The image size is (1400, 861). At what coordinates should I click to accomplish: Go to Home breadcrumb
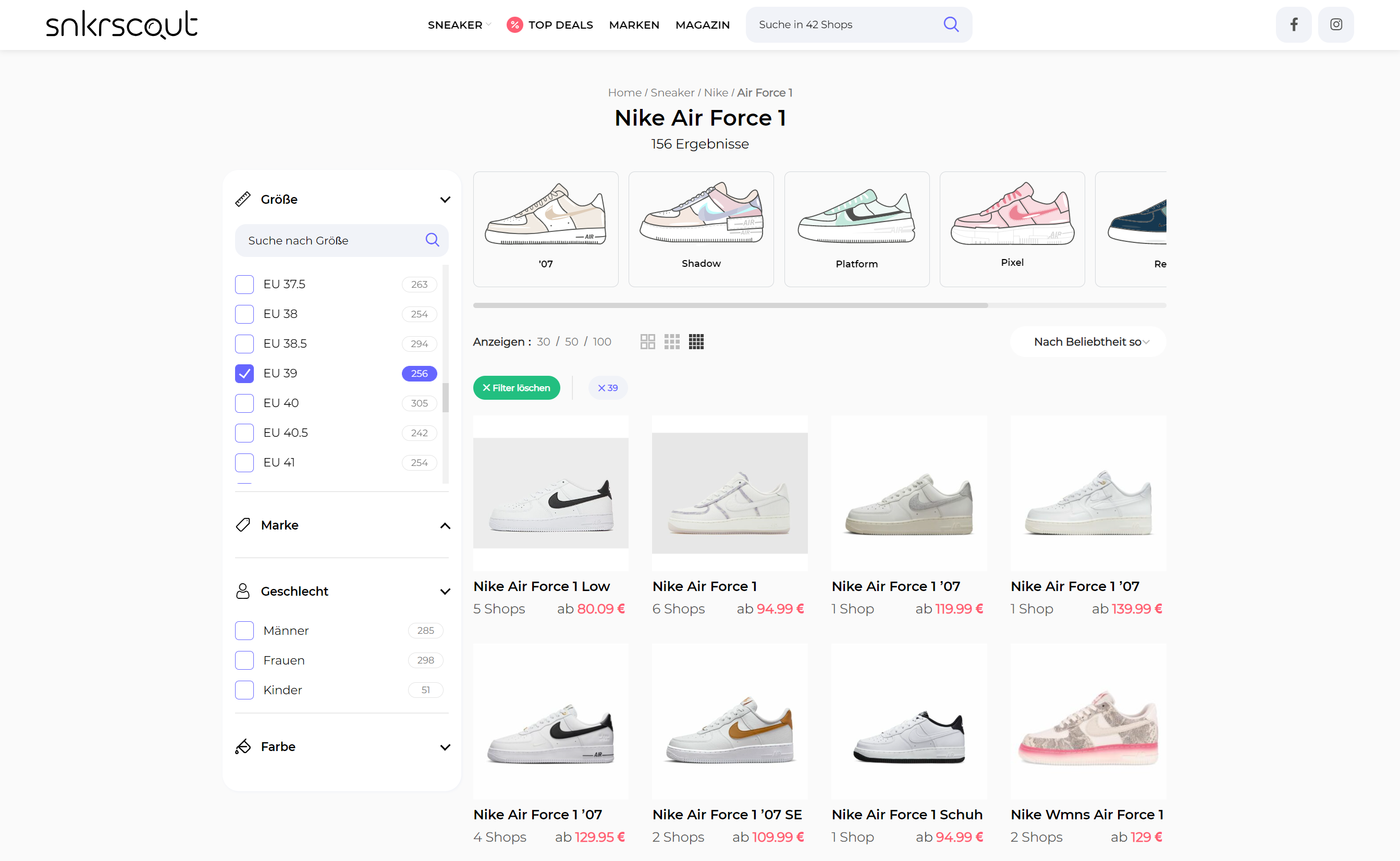point(624,92)
